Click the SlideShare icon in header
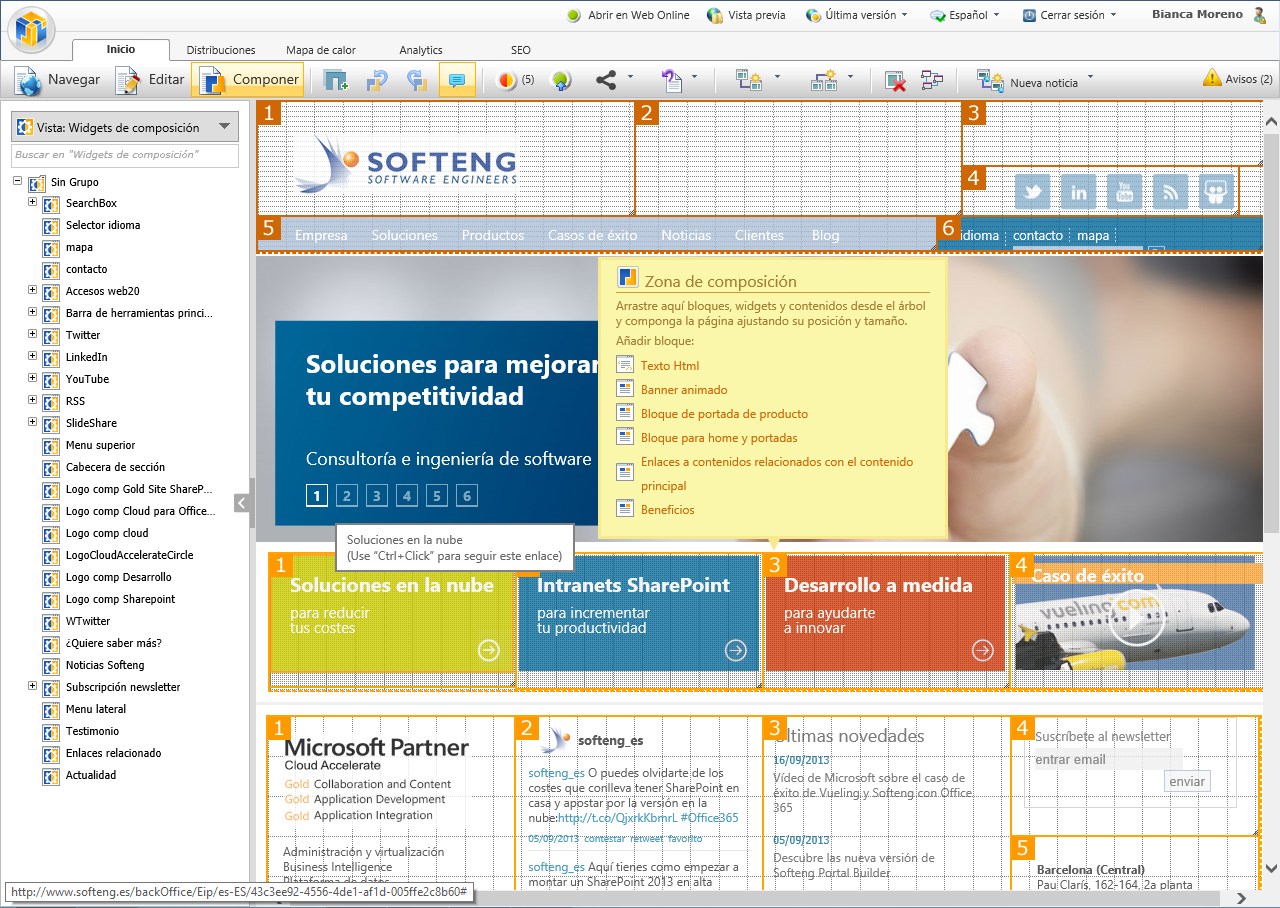This screenshot has width=1280, height=908. [x=1216, y=192]
